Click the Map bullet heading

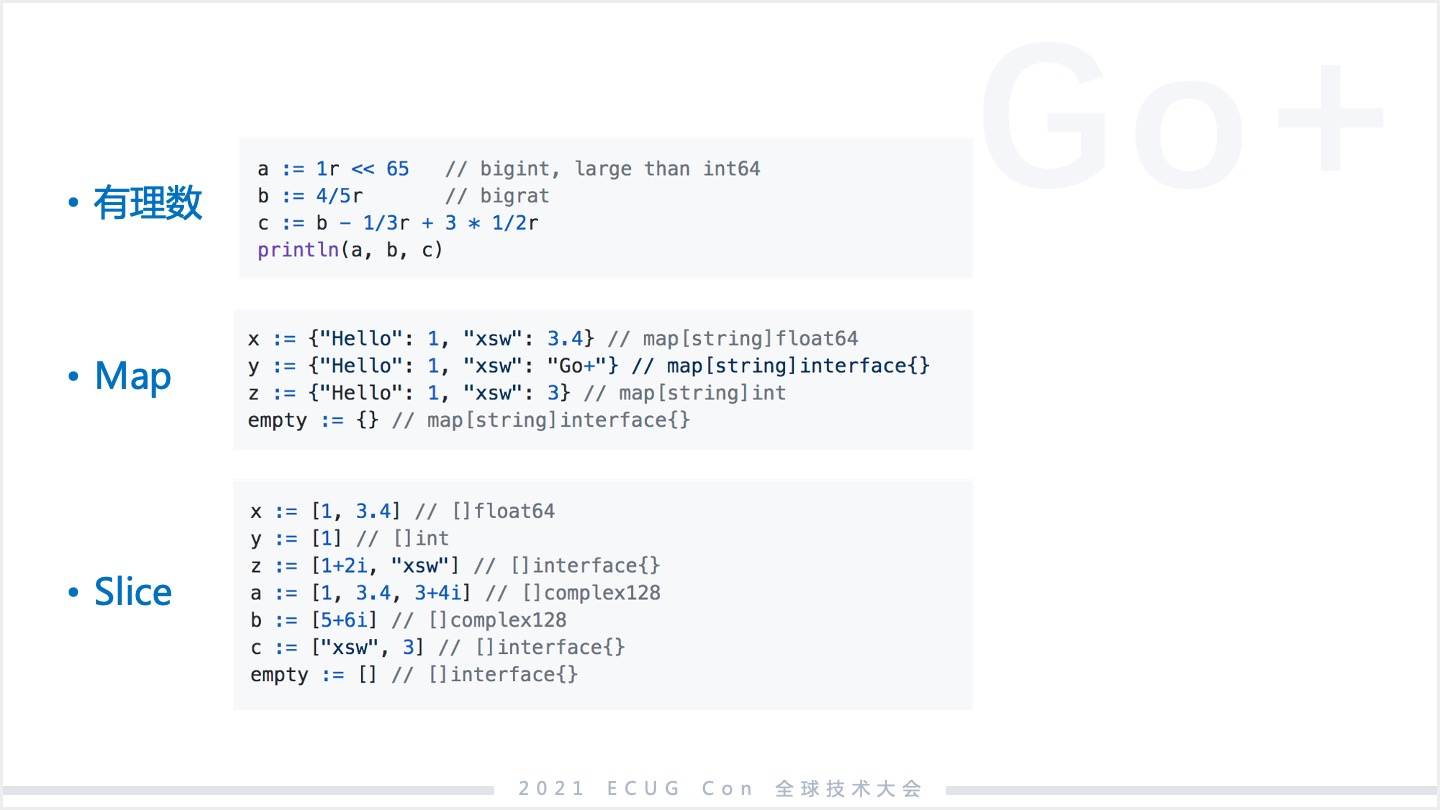pyautogui.click(x=133, y=376)
